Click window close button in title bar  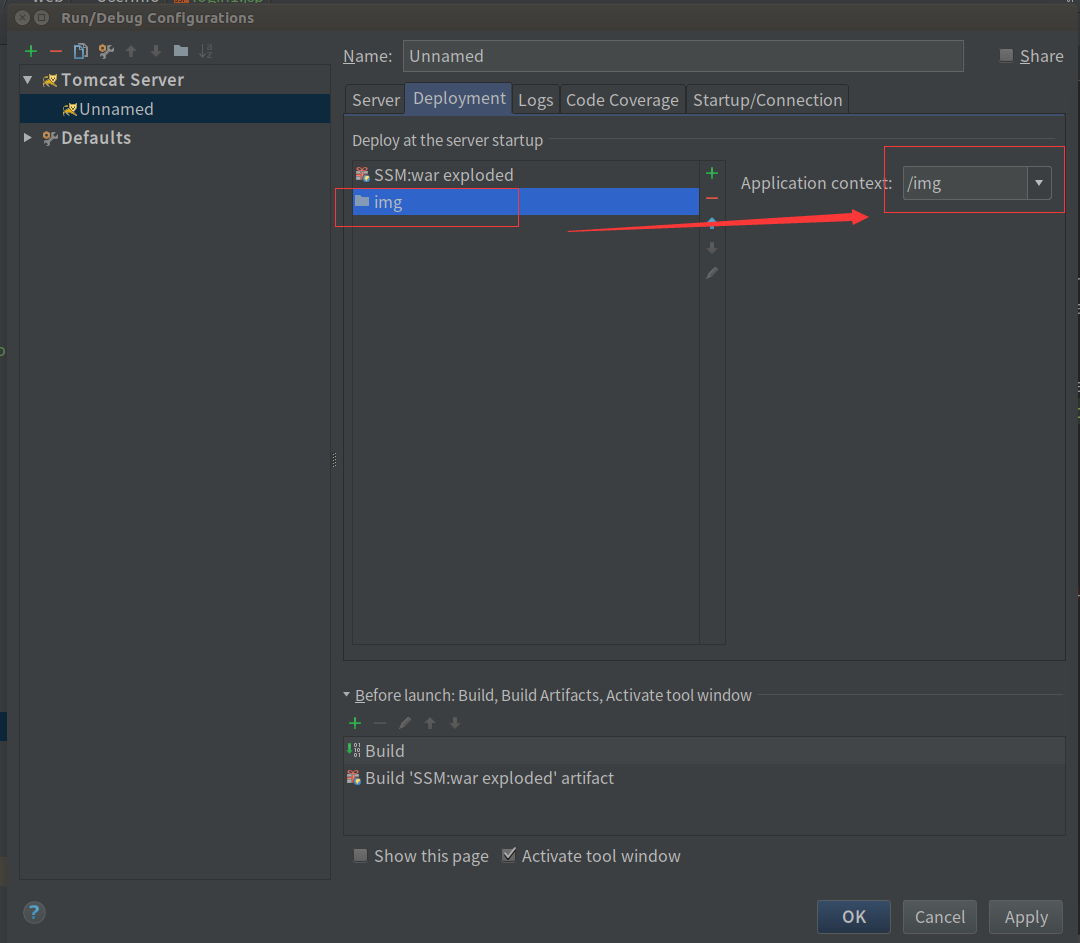22,18
